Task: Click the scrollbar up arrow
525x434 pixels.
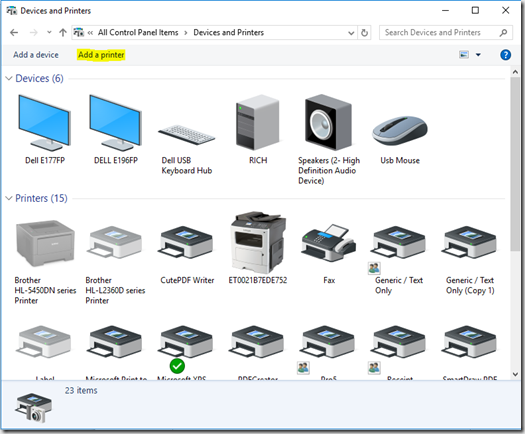Action: (x=515, y=72)
